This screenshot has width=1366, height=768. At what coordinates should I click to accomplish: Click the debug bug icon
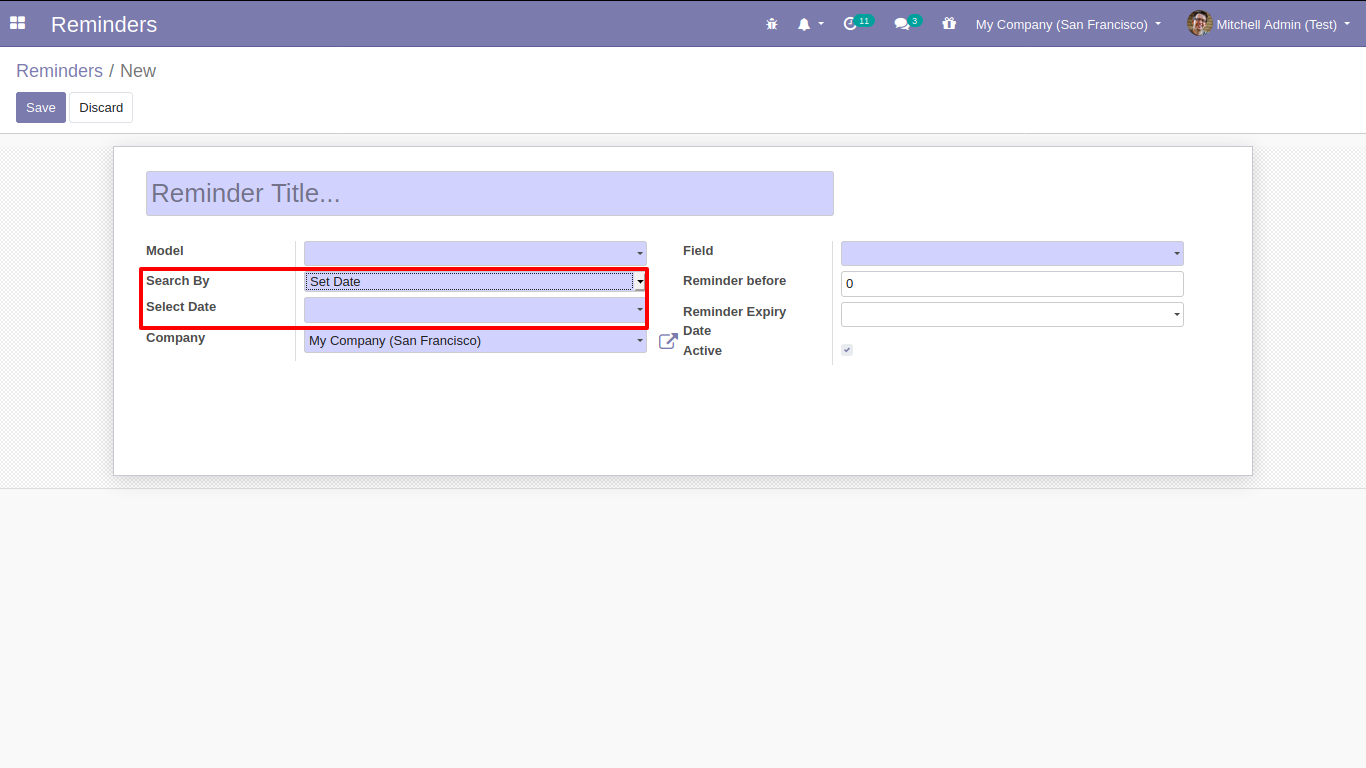pos(771,24)
